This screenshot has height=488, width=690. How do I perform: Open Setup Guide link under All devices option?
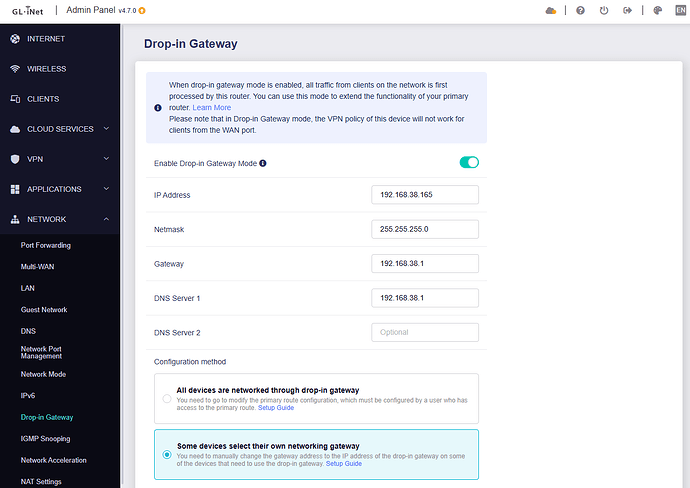[276, 408]
